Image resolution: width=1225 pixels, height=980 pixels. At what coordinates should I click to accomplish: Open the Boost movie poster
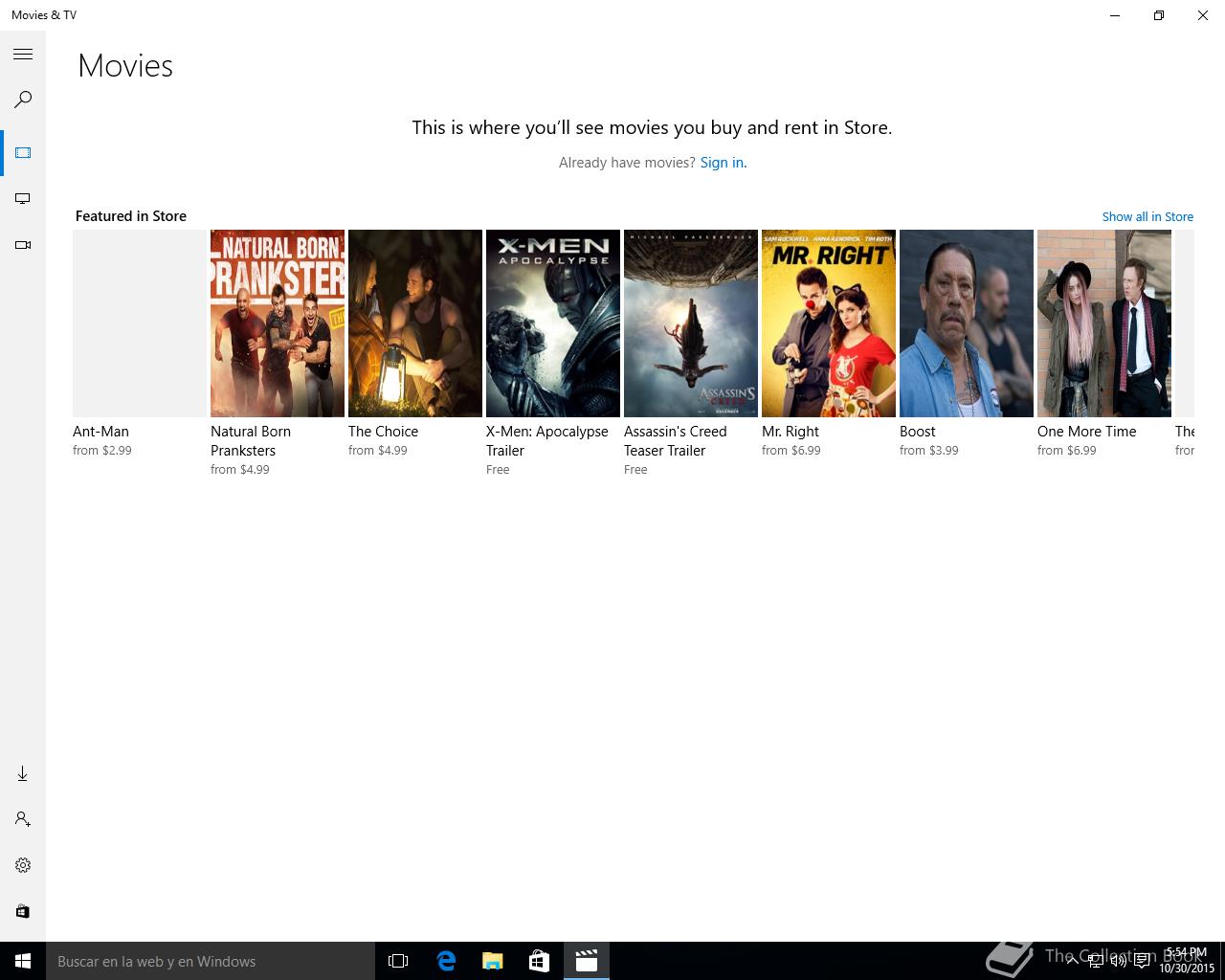coord(967,323)
